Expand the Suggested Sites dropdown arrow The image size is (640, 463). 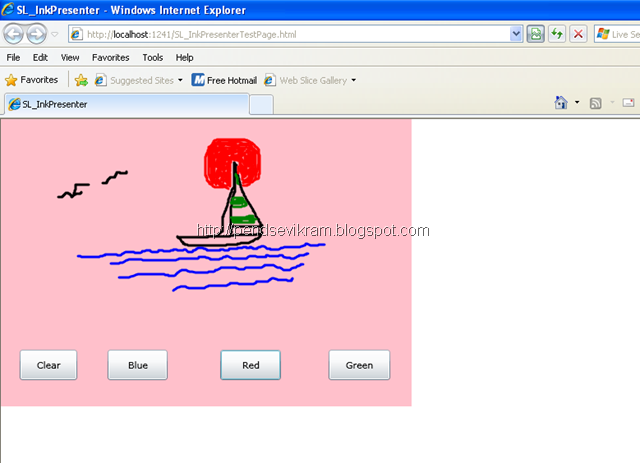click(180, 80)
